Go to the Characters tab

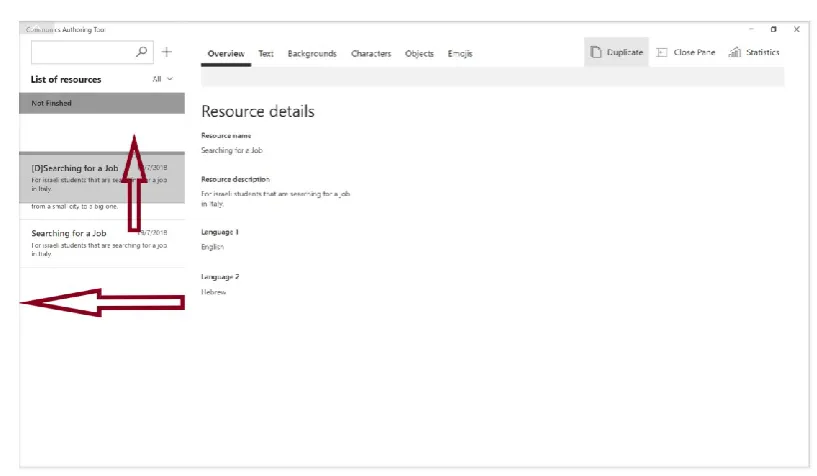click(371, 54)
